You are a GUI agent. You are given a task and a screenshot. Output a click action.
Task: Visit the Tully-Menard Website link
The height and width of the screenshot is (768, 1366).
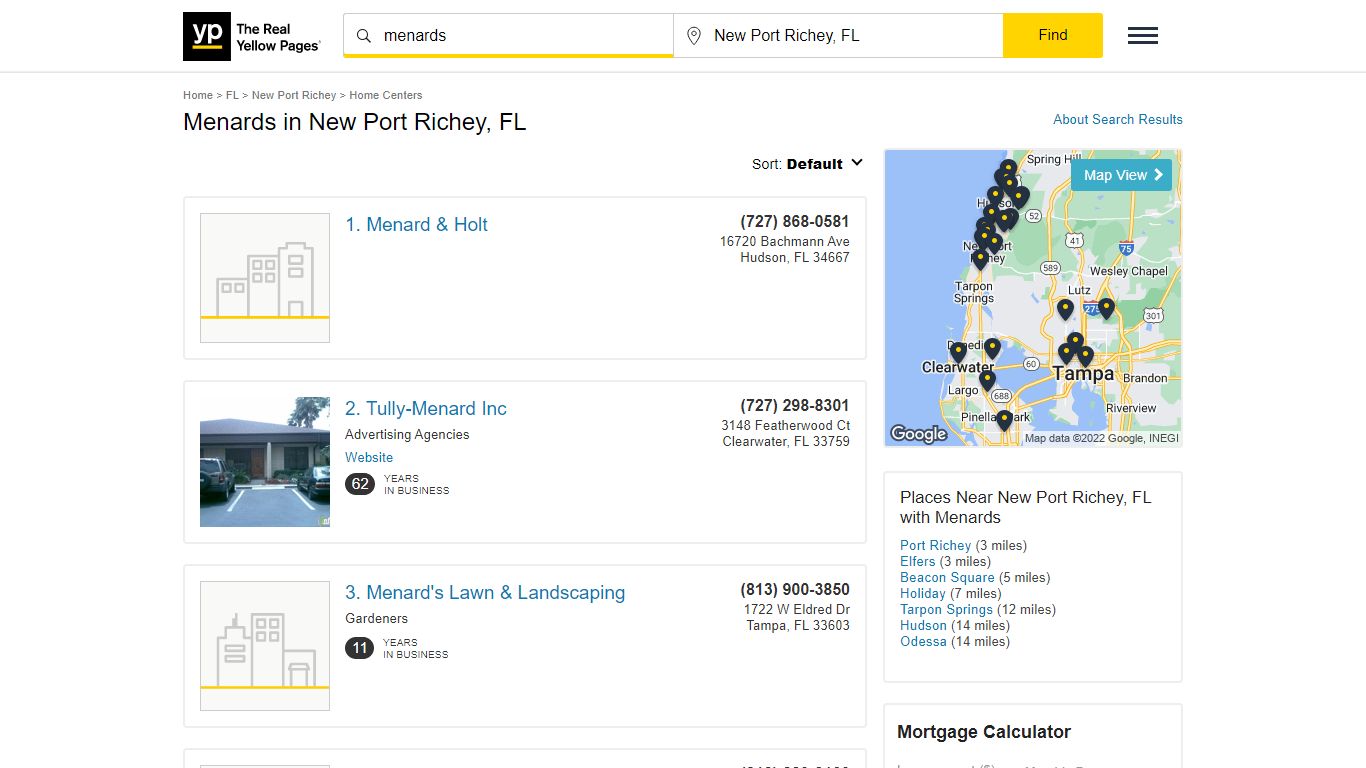click(369, 457)
